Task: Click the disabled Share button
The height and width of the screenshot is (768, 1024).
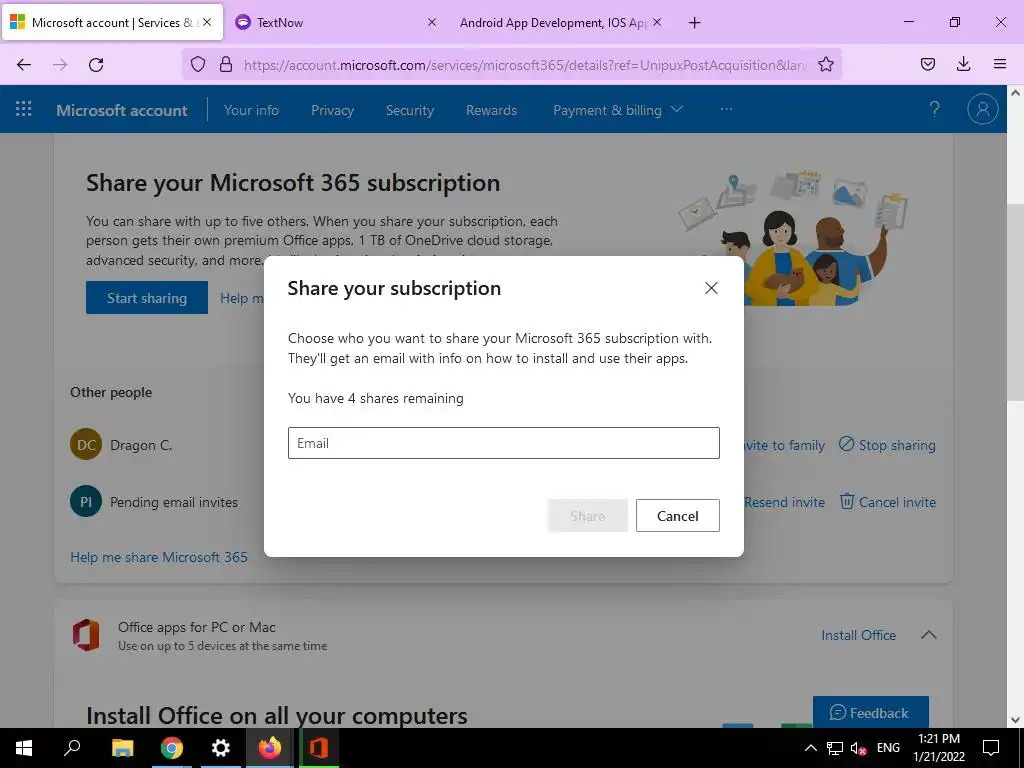Action: (x=587, y=515)
